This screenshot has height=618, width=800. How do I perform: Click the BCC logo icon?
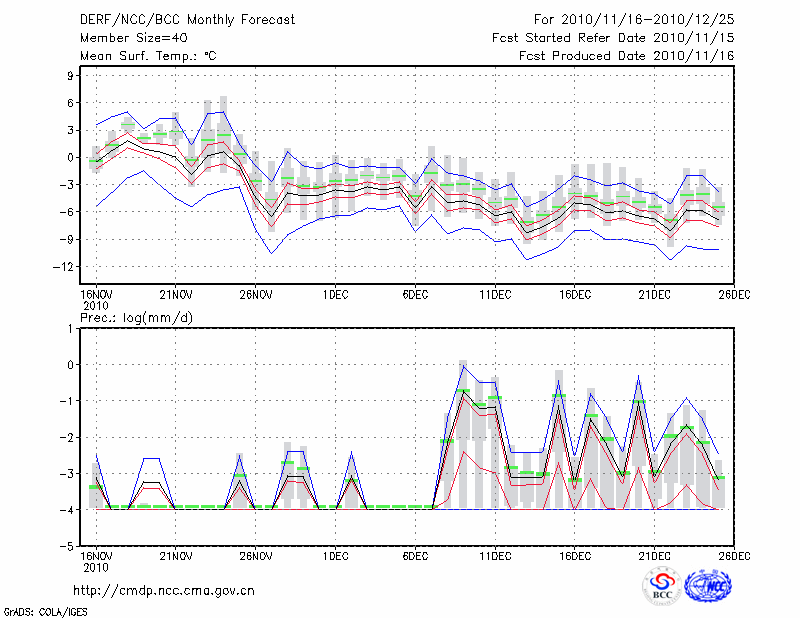662,587
